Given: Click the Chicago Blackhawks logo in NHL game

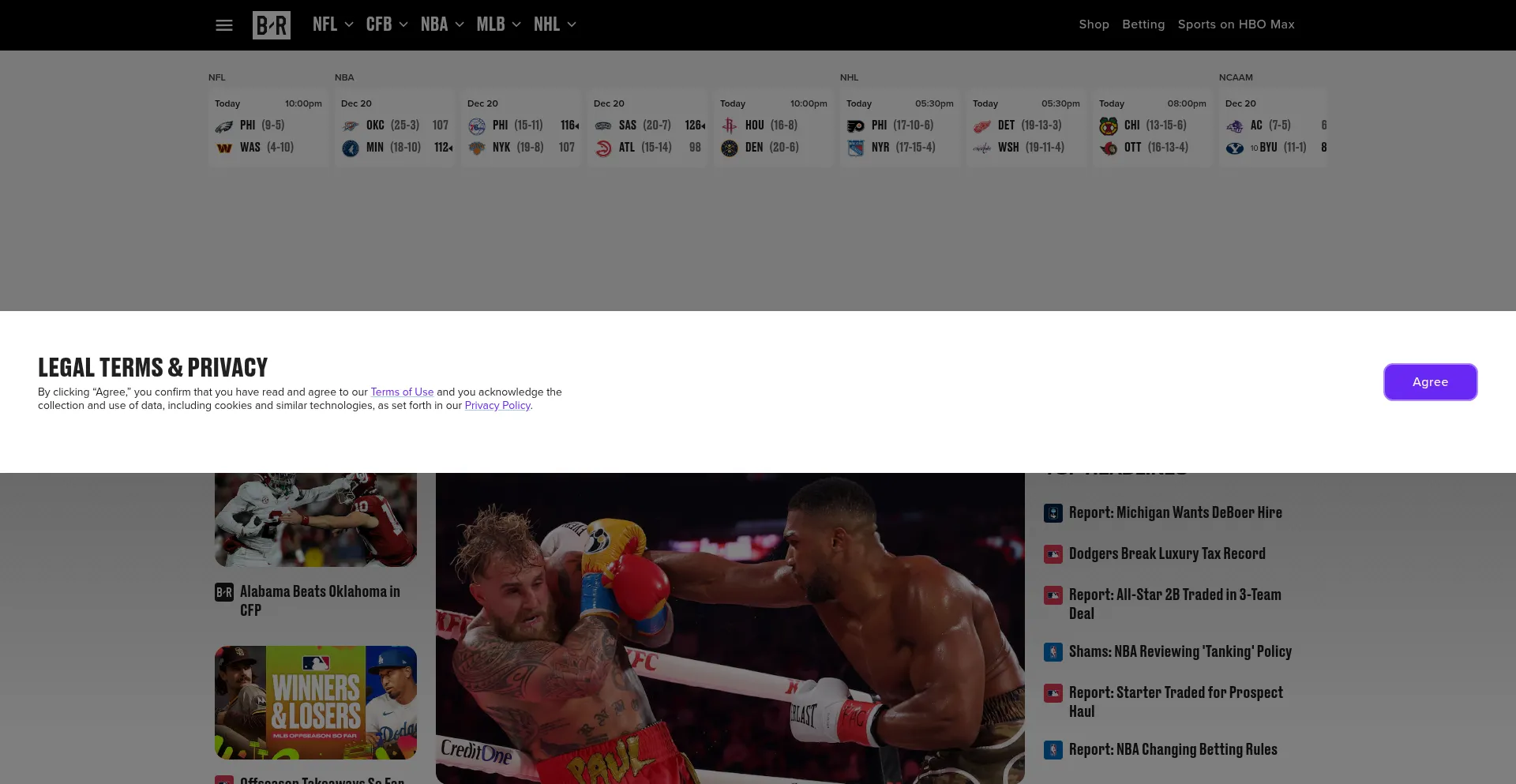Looking at the screenshot, I should (1108, 126).
